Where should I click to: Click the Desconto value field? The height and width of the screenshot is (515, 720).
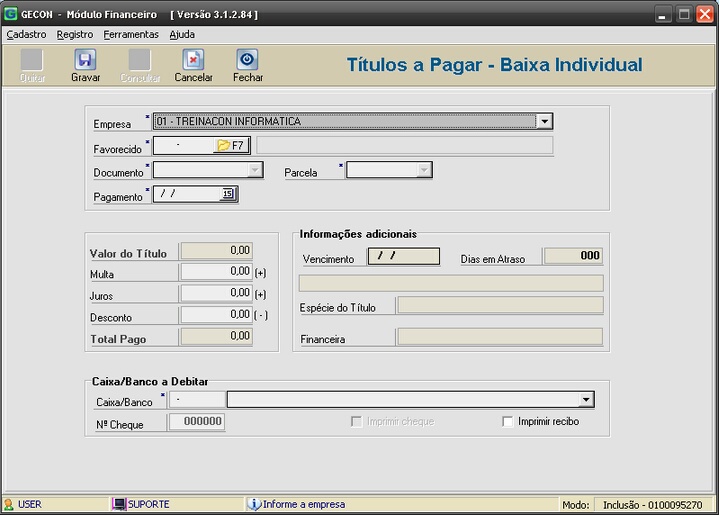pos(215,315)
